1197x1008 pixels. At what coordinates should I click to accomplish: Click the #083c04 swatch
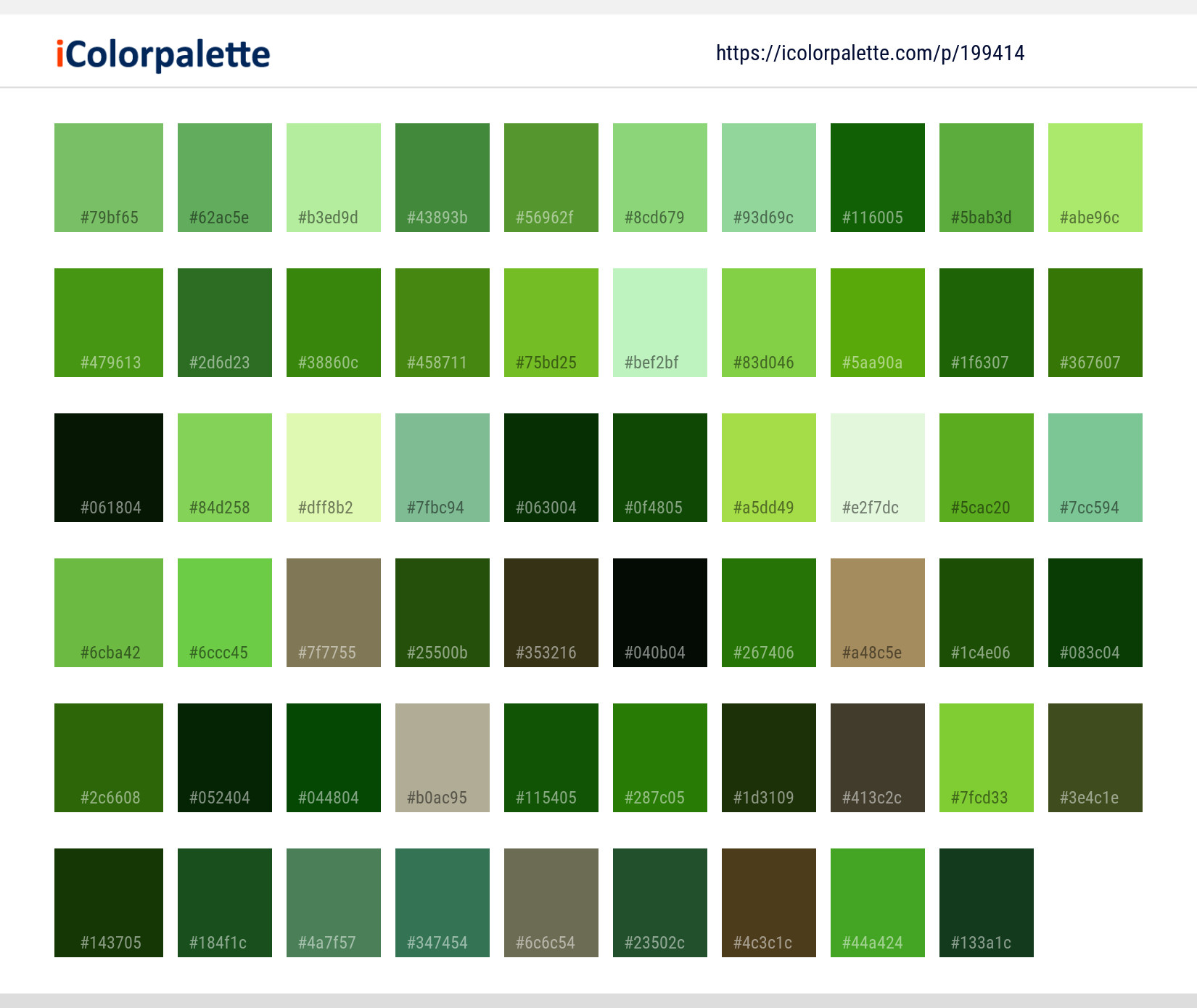[1095, 613]
